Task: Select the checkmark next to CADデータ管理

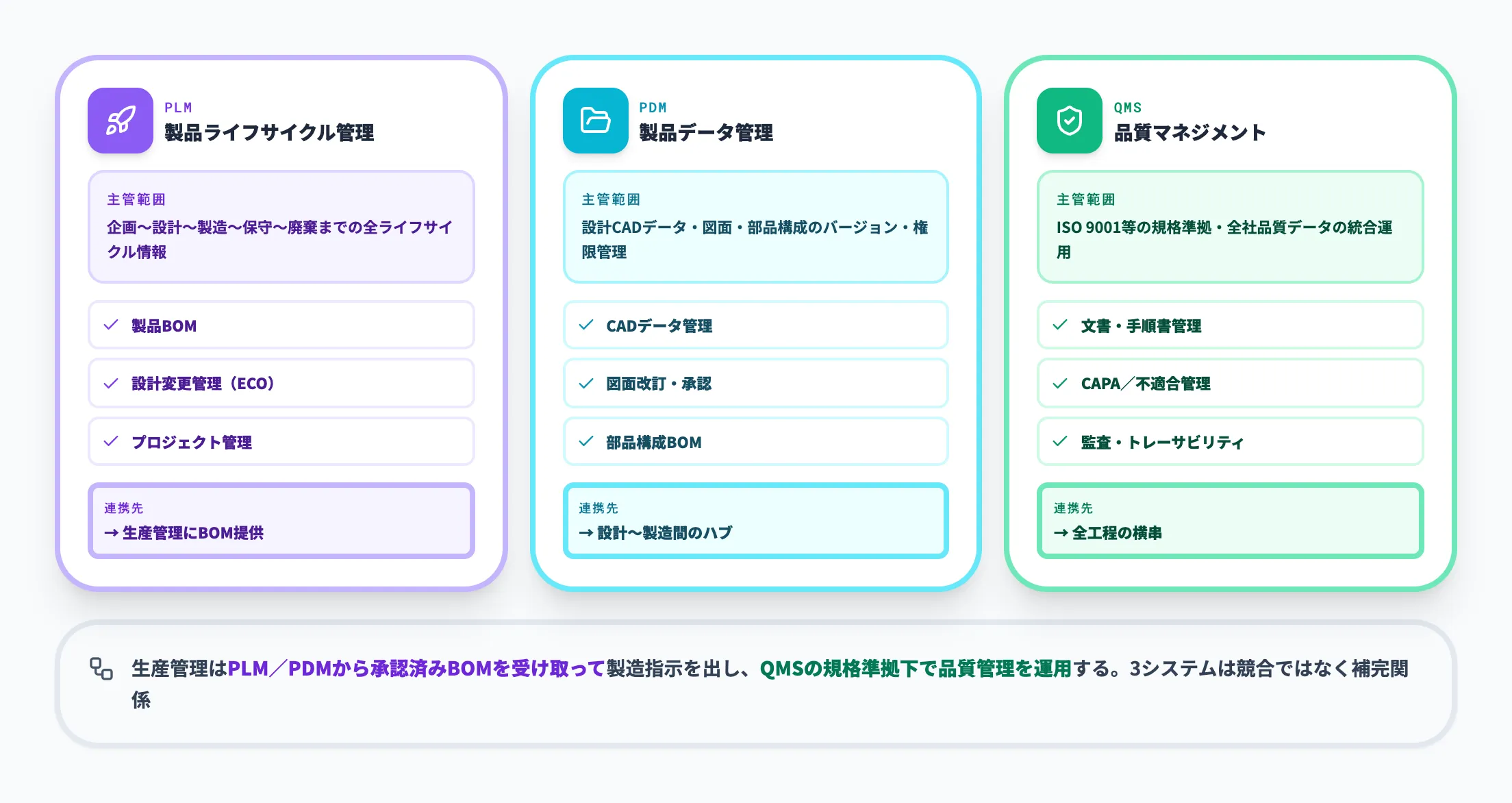Action: pyautogui.click(x=586, y=325)
